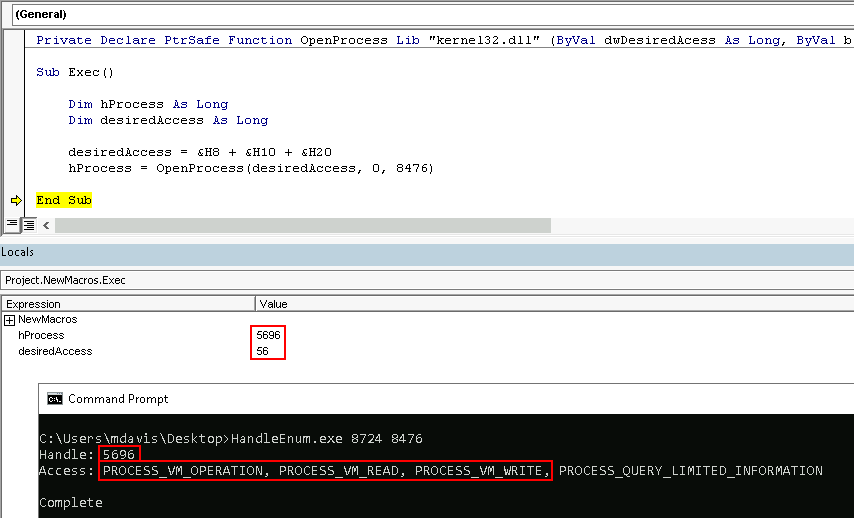854x518 pixels.
Task: Switch to Full Module View icon
Action: [x=28, y=225]
